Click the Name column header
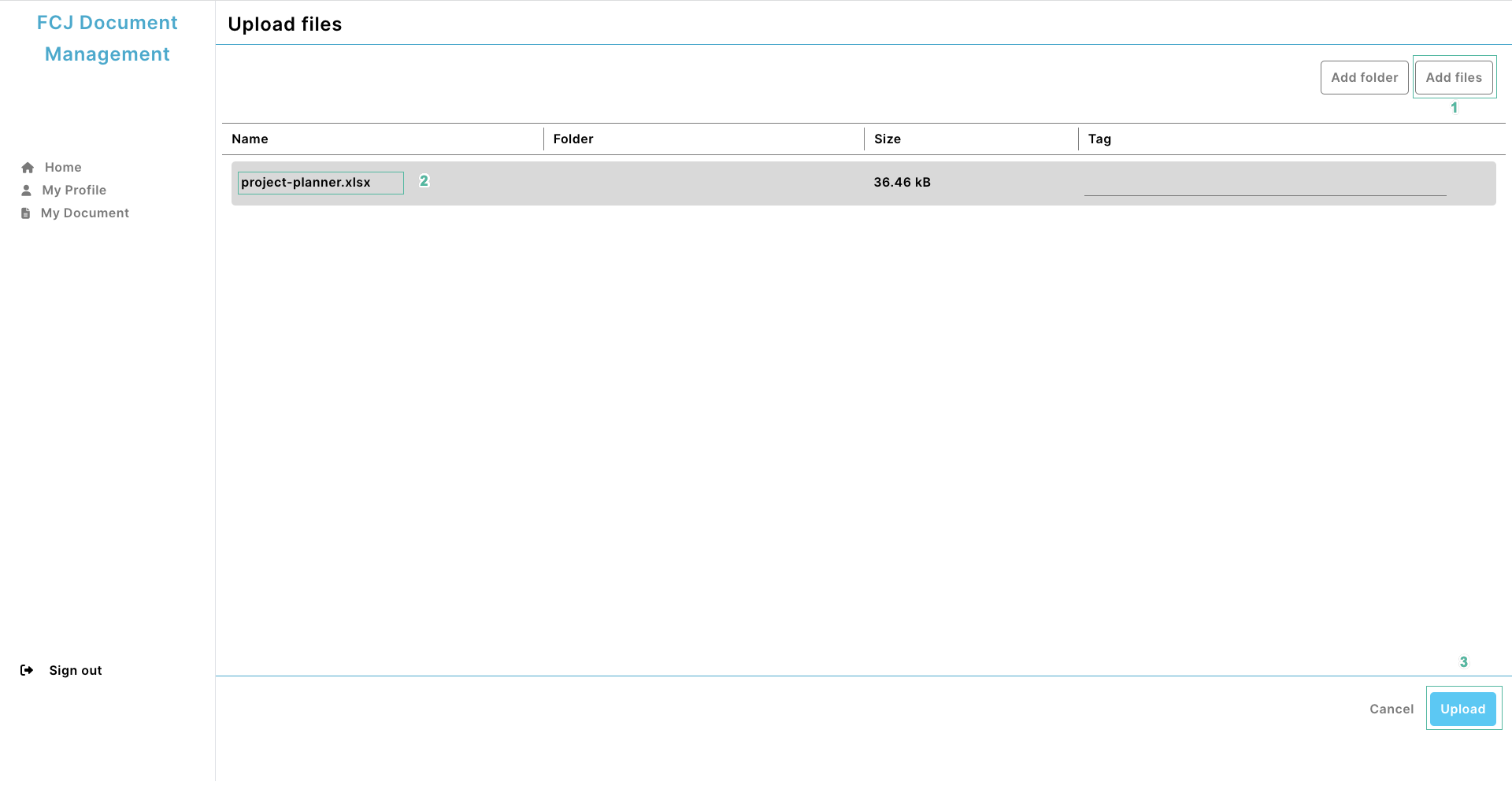The width and height of the screenshot is (1512, 789). 250,139
